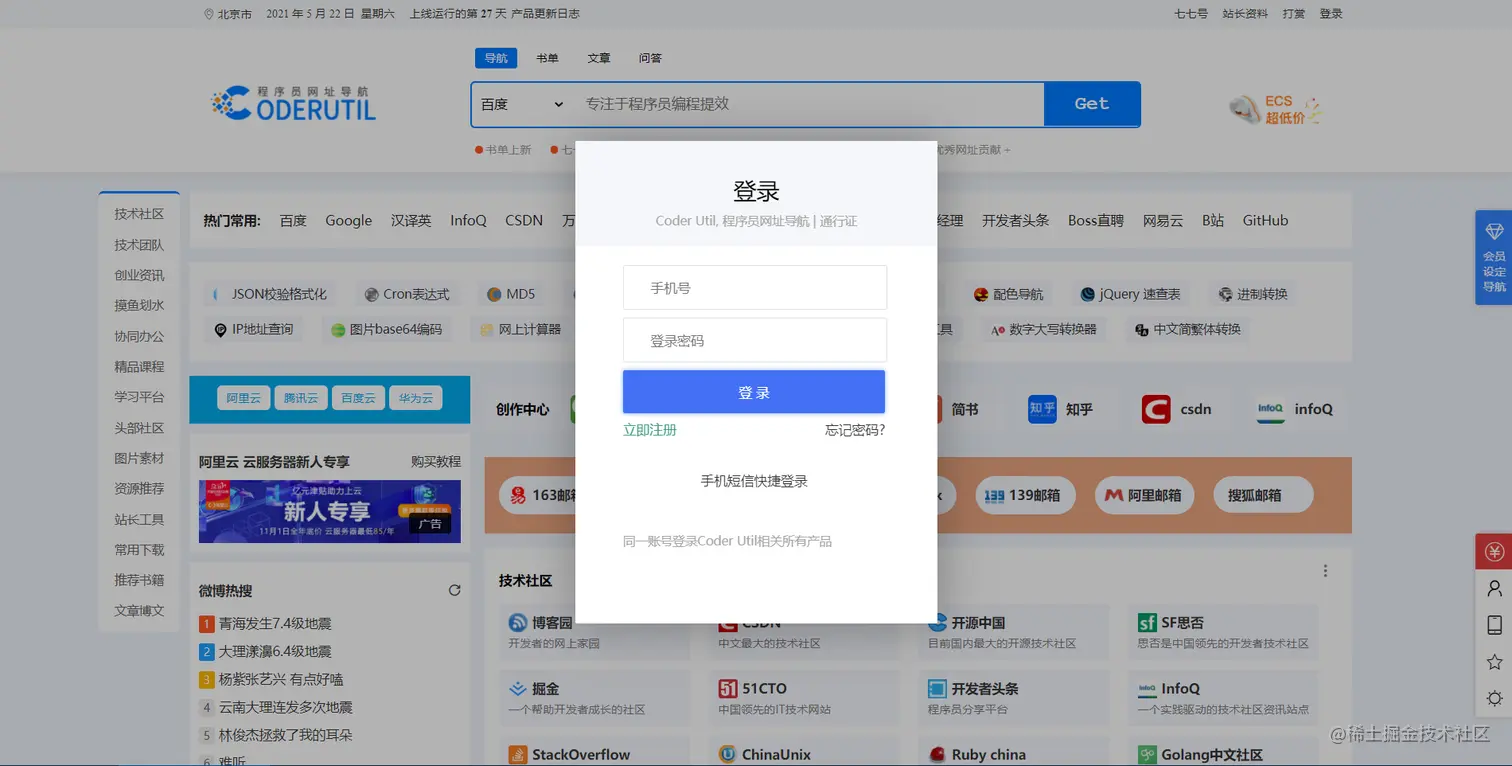Open the 新人专享 Aliyun ad banner
Viewport: 1512px width, 766px height.
point(330,511)
